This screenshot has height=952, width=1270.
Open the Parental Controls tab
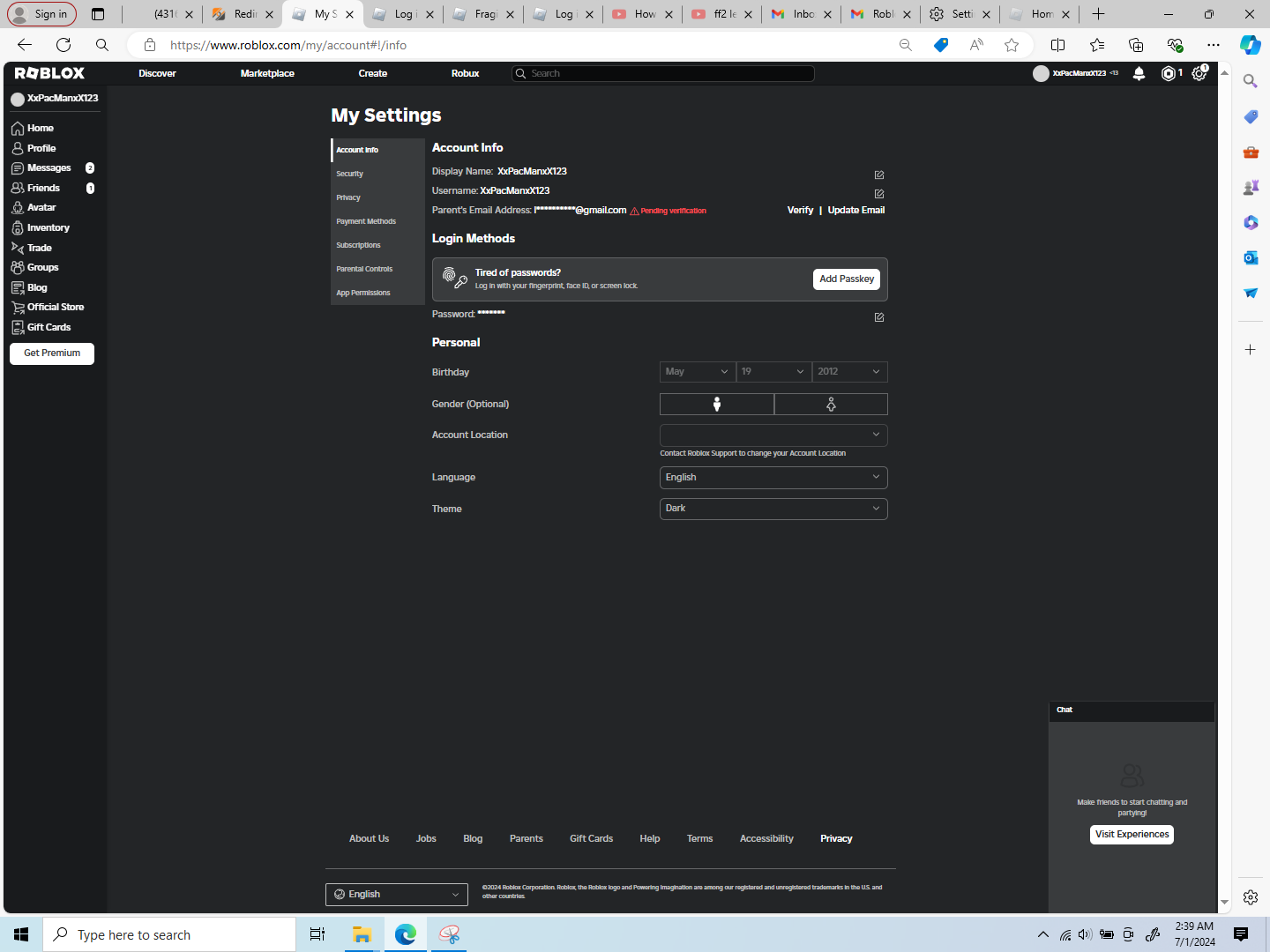coord(377,269)
